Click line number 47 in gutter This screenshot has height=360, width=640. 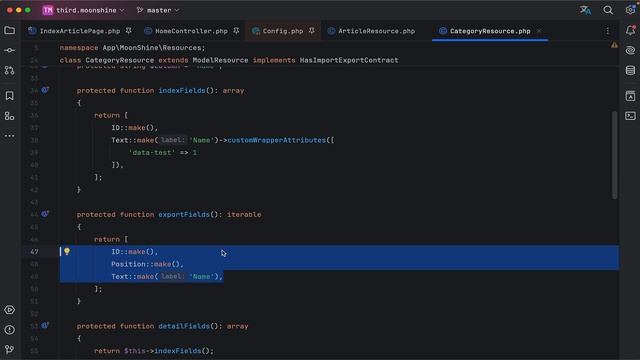[34, 252]
